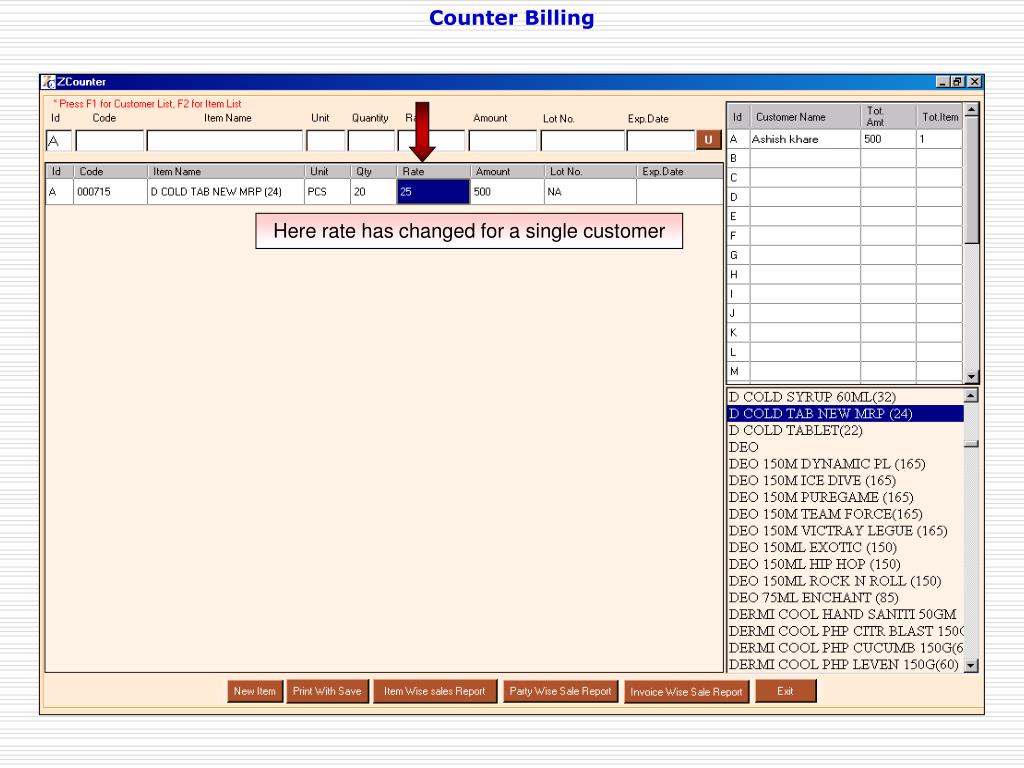Viewport: 1024px width, 768px height.
Task: Click the Lot No. cell NA
Action: [x=590, y=192]
